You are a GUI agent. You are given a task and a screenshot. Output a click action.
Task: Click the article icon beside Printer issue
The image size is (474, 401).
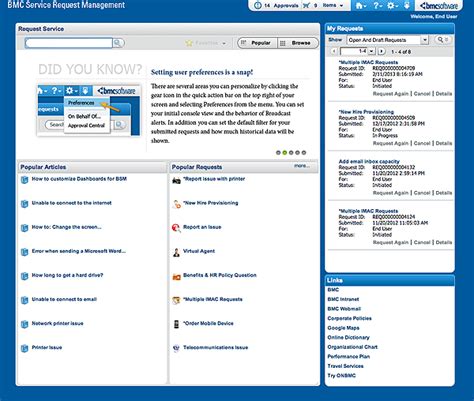click(x=24, y=348)
